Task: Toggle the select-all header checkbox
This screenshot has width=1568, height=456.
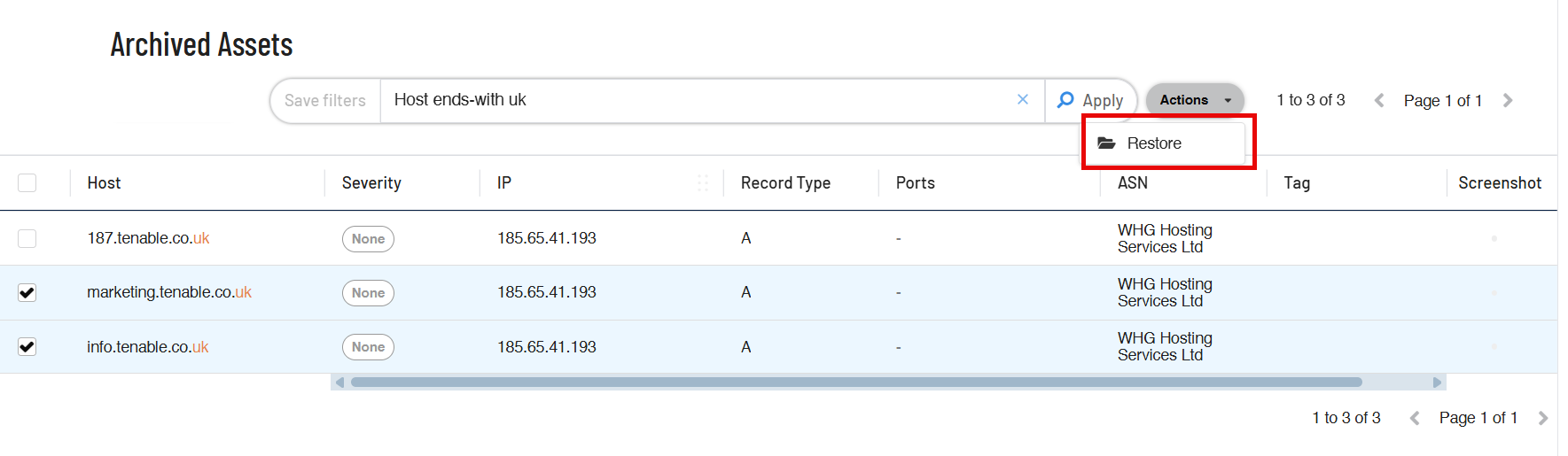Action: 27,182
